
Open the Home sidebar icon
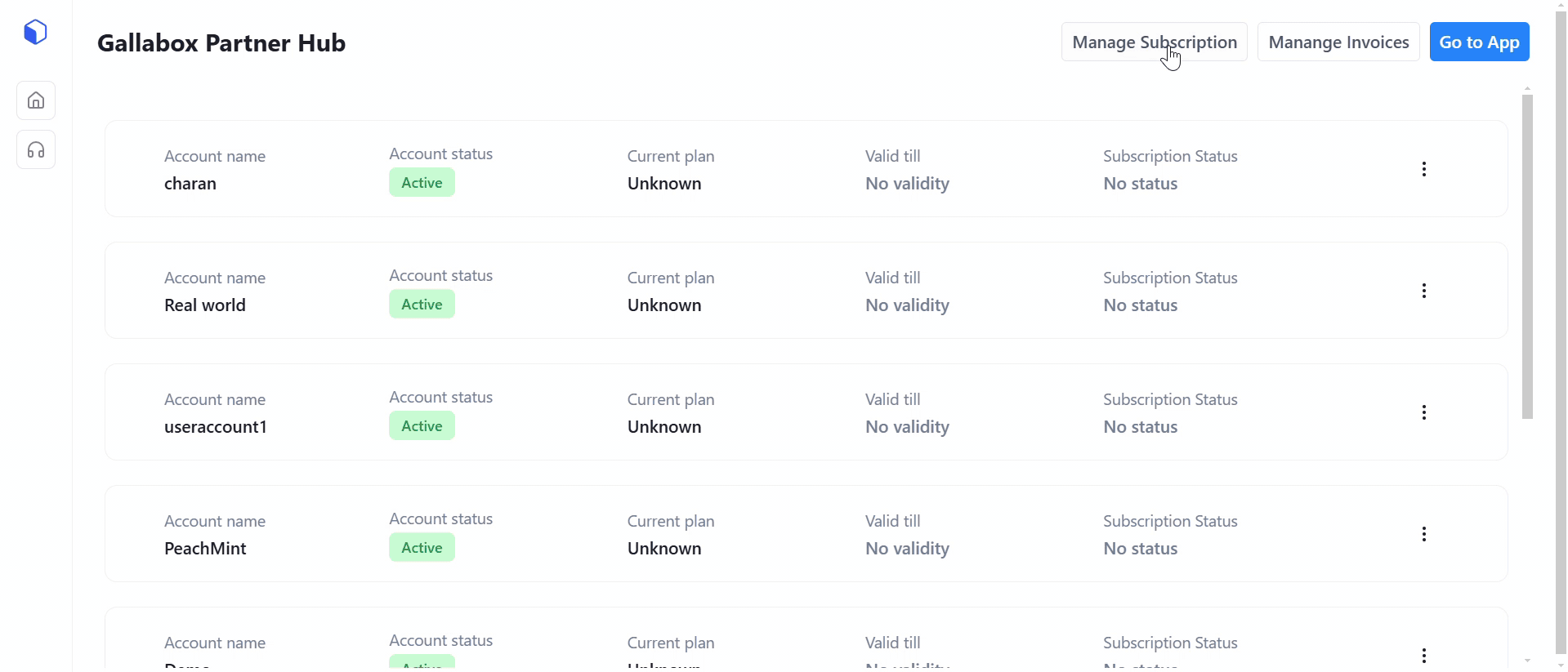pos(36,100)
